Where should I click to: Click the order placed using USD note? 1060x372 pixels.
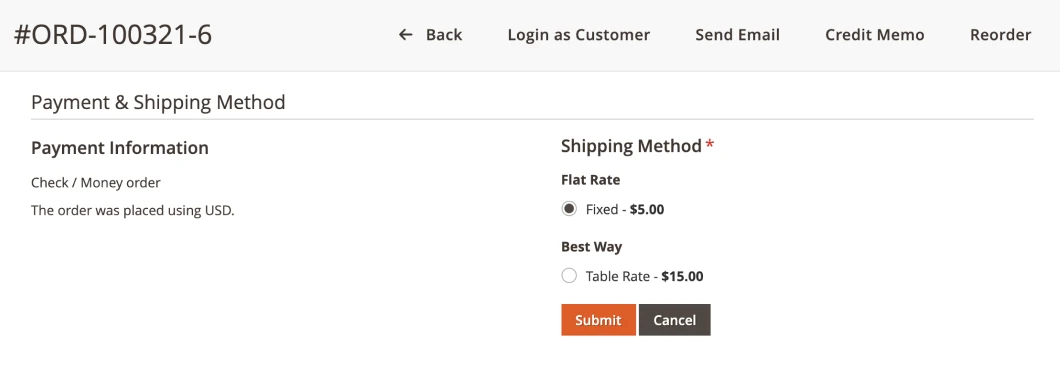132,210
